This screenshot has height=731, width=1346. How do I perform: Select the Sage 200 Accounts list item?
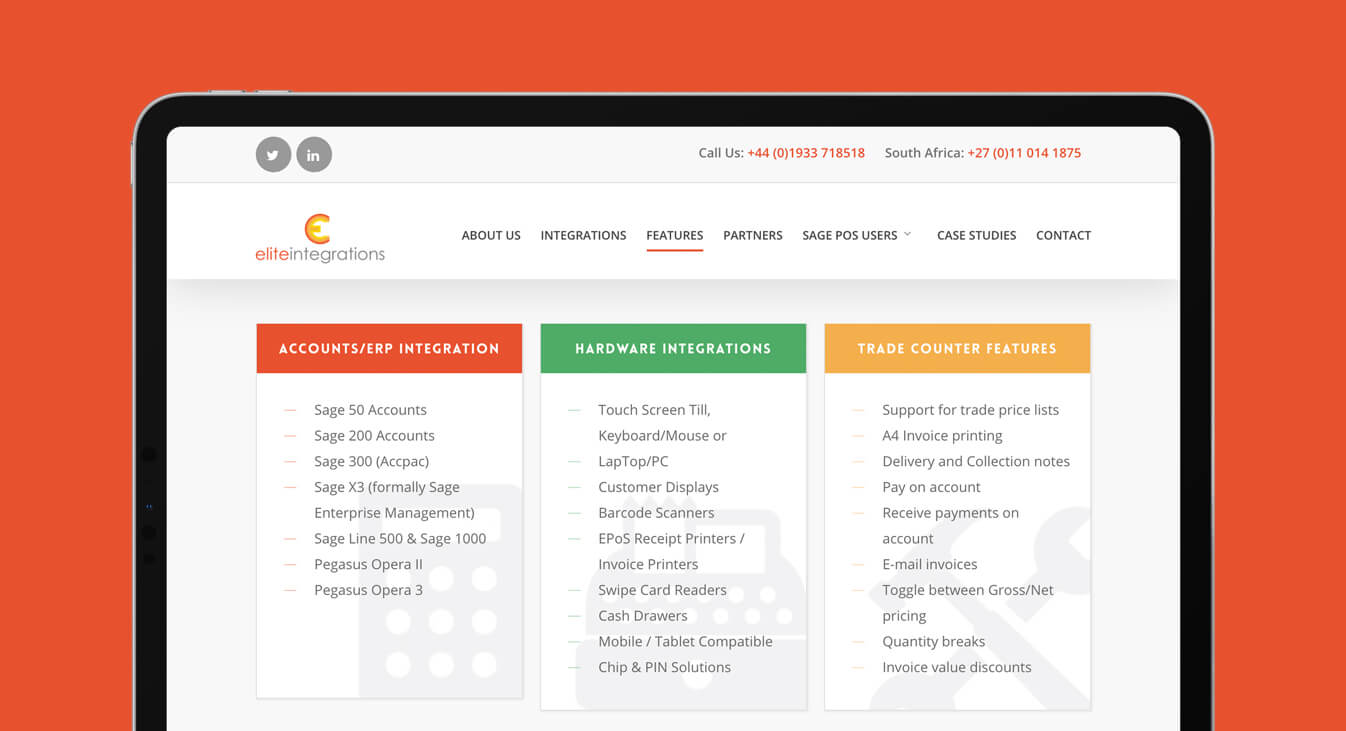click(x=374, y=436)
